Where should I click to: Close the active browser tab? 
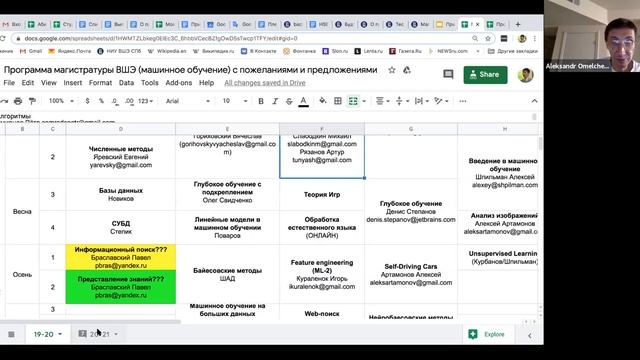coord(478,24)
